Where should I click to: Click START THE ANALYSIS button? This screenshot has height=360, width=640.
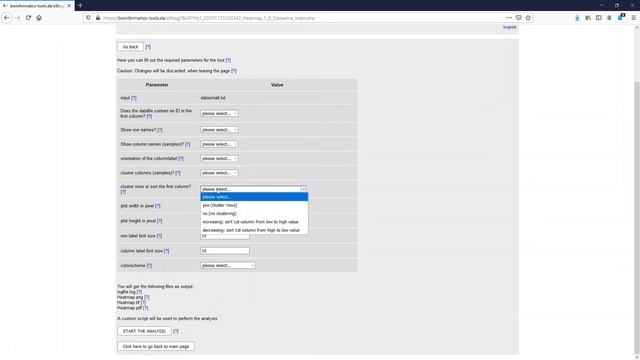pyautogui.click(x=144, y=331)
